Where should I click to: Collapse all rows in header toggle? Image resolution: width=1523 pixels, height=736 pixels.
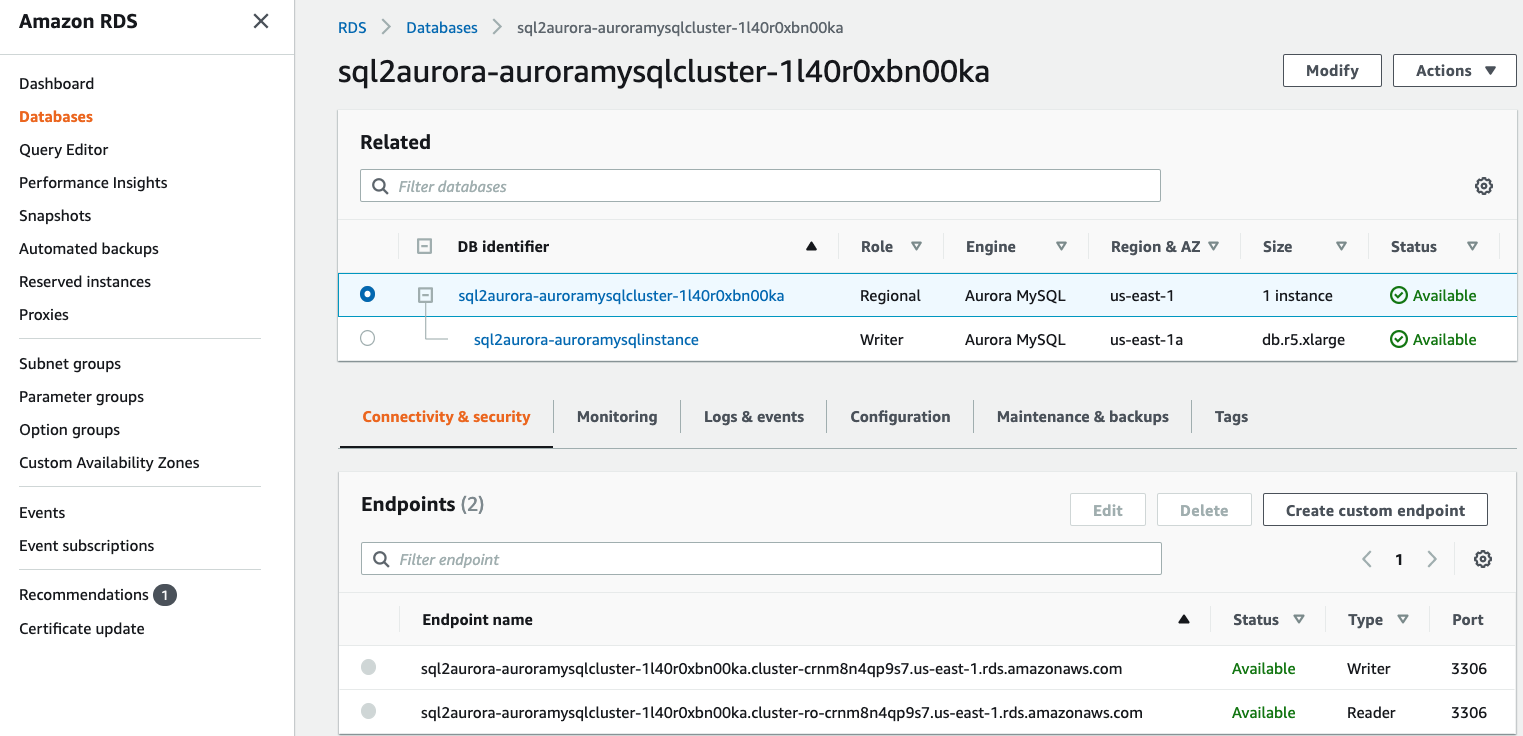point(425,246)
